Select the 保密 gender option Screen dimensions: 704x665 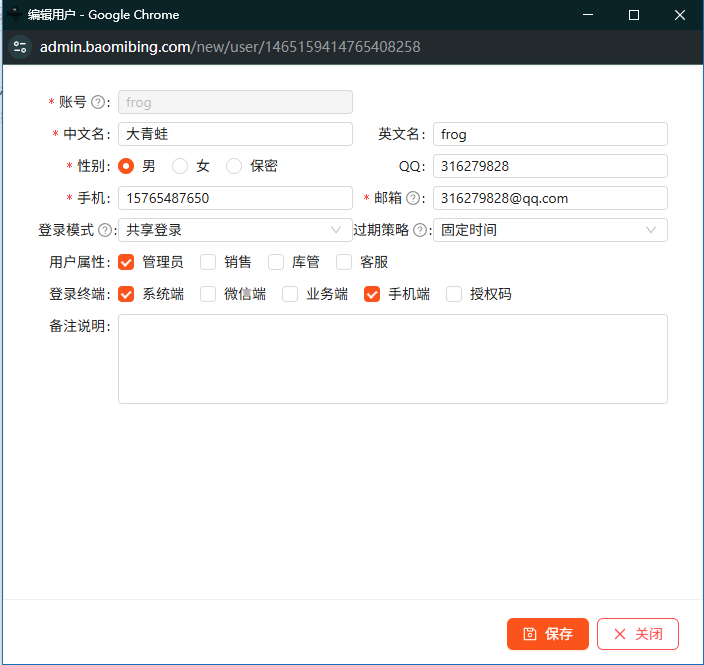pos(234,166)
